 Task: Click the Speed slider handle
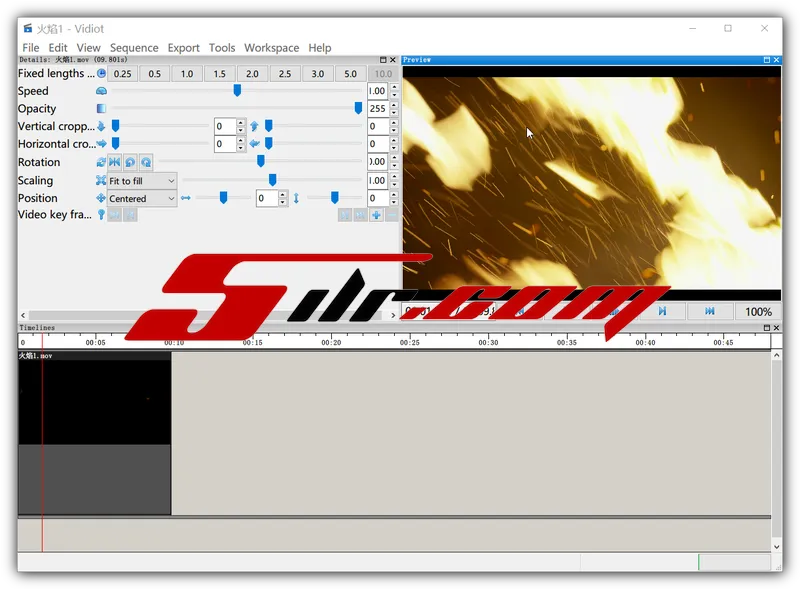[x=237, y=90]
